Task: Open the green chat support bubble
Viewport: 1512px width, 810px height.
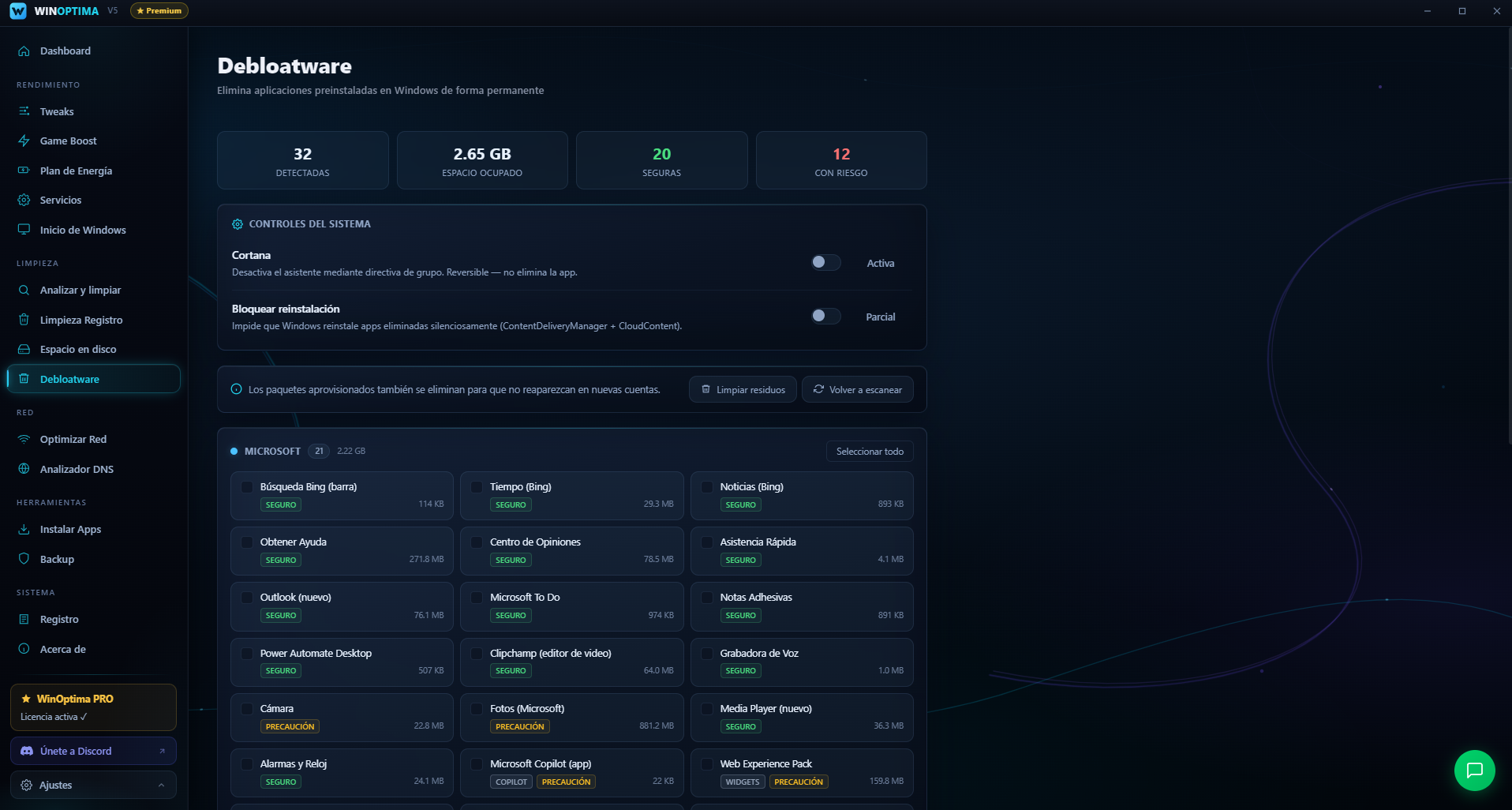Action: [x=1474, y=771]
